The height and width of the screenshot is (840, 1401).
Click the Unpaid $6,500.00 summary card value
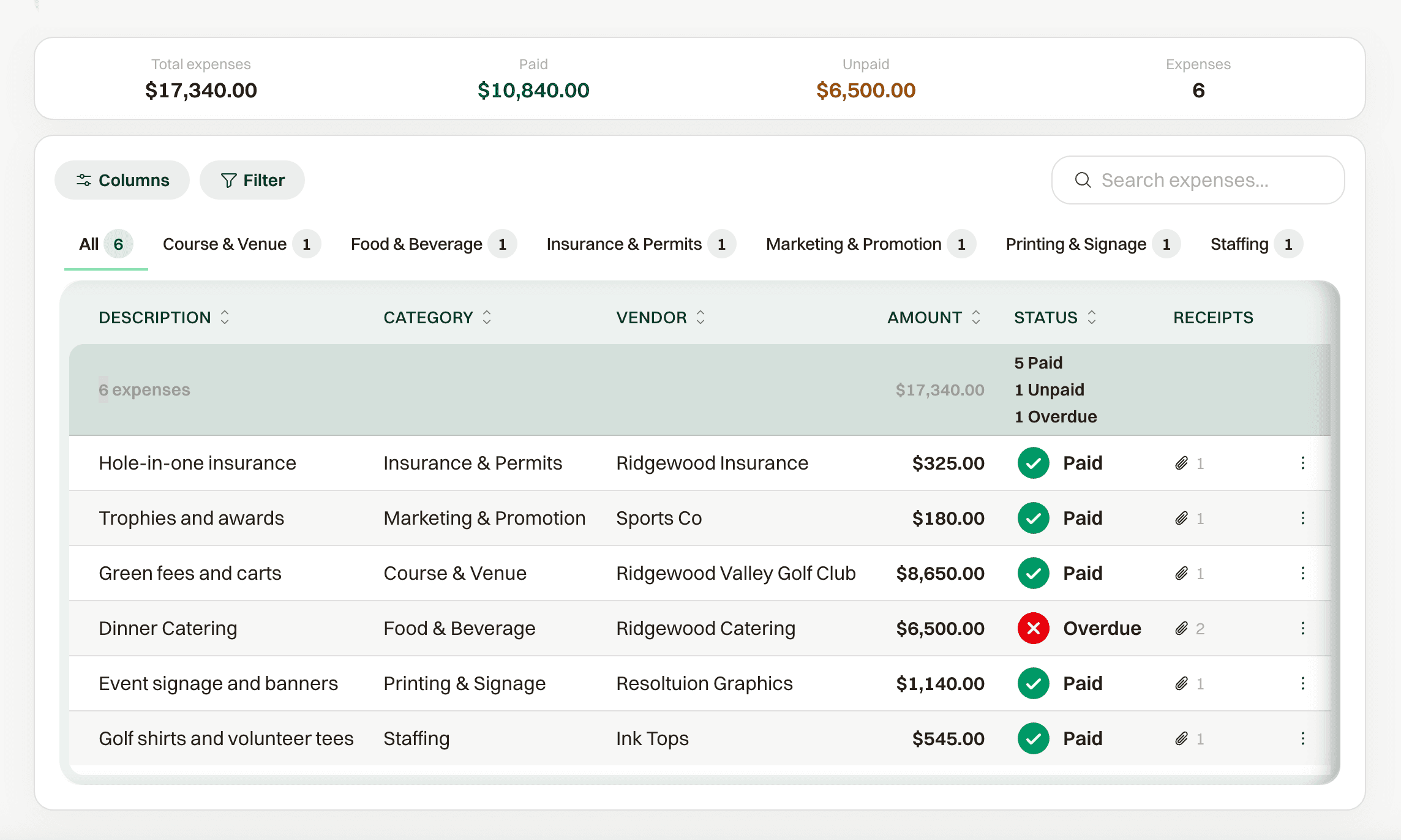[866, 91]
